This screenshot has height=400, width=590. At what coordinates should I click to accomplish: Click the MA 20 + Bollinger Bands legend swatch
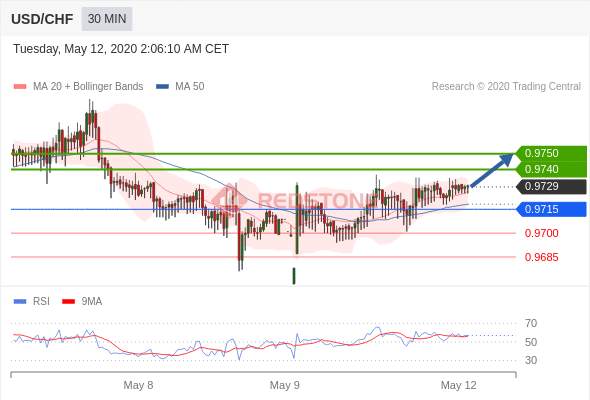20,87
